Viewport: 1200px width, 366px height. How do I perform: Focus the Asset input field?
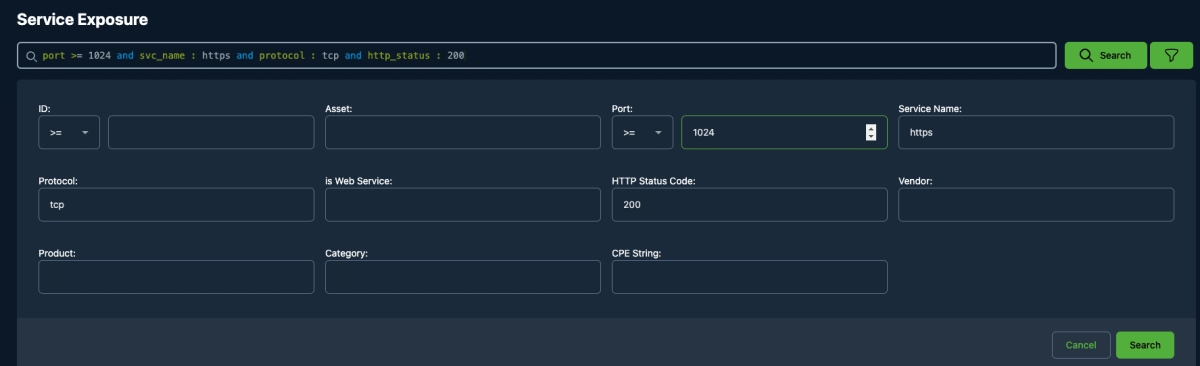coord(463,132)
